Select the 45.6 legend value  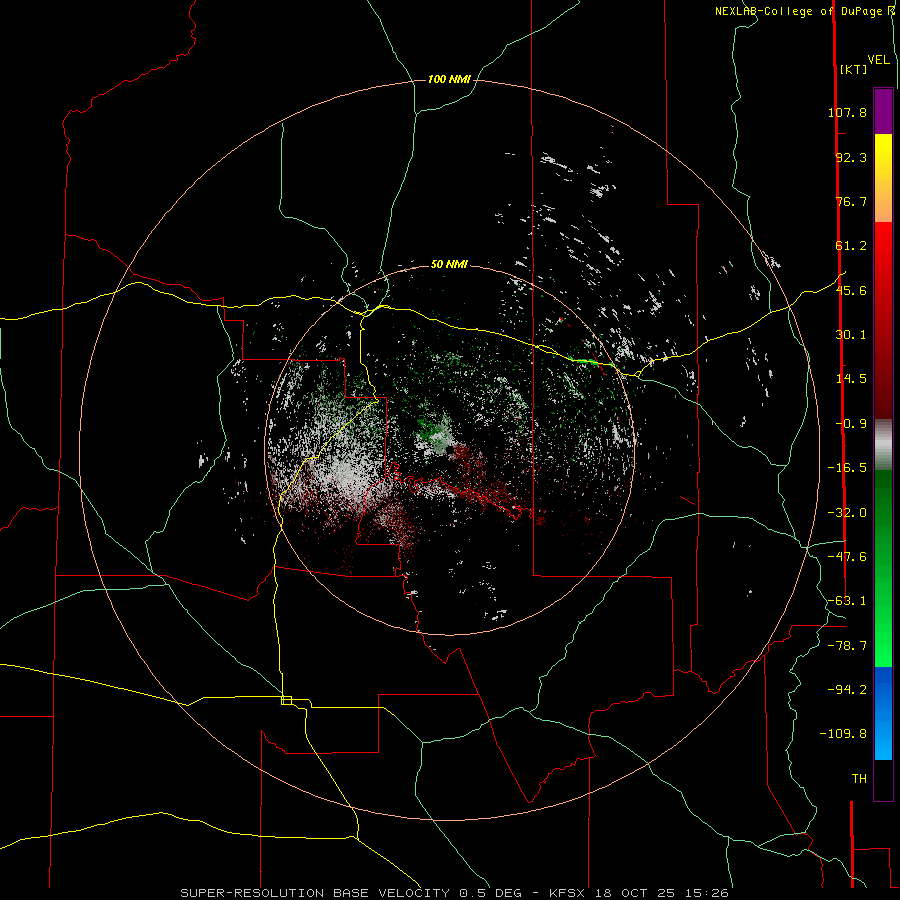coord(851,290)
